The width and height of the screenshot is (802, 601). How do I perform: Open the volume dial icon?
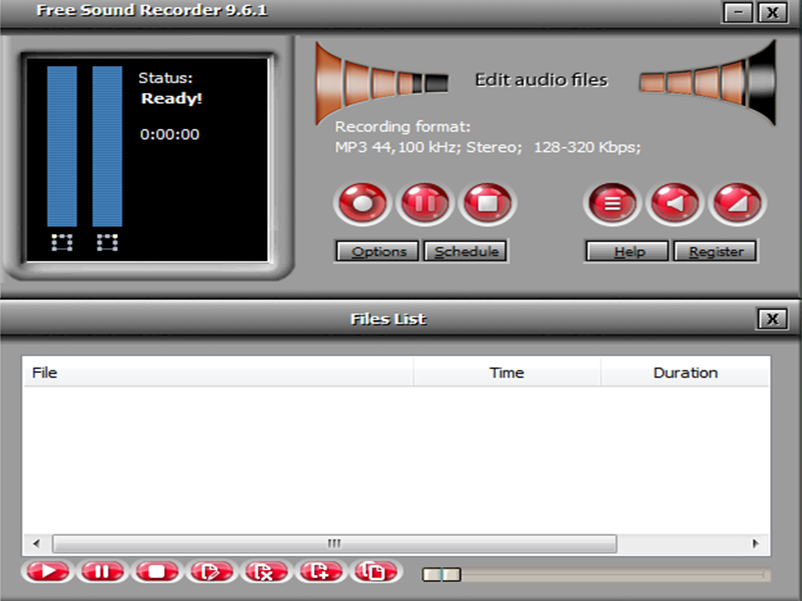[737, 202]
